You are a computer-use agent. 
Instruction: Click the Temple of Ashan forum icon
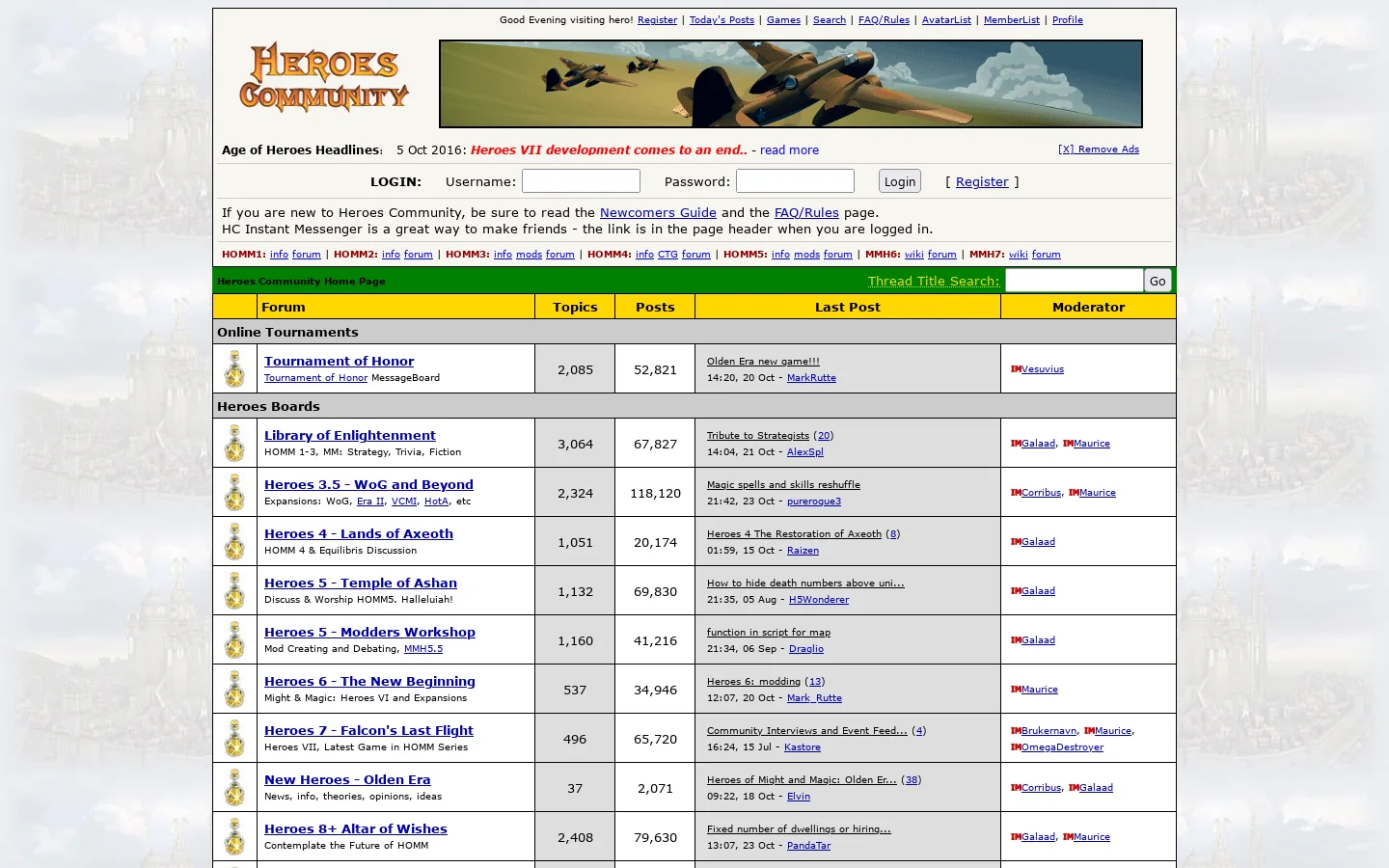pyautogui.click(x=234, y=590)
